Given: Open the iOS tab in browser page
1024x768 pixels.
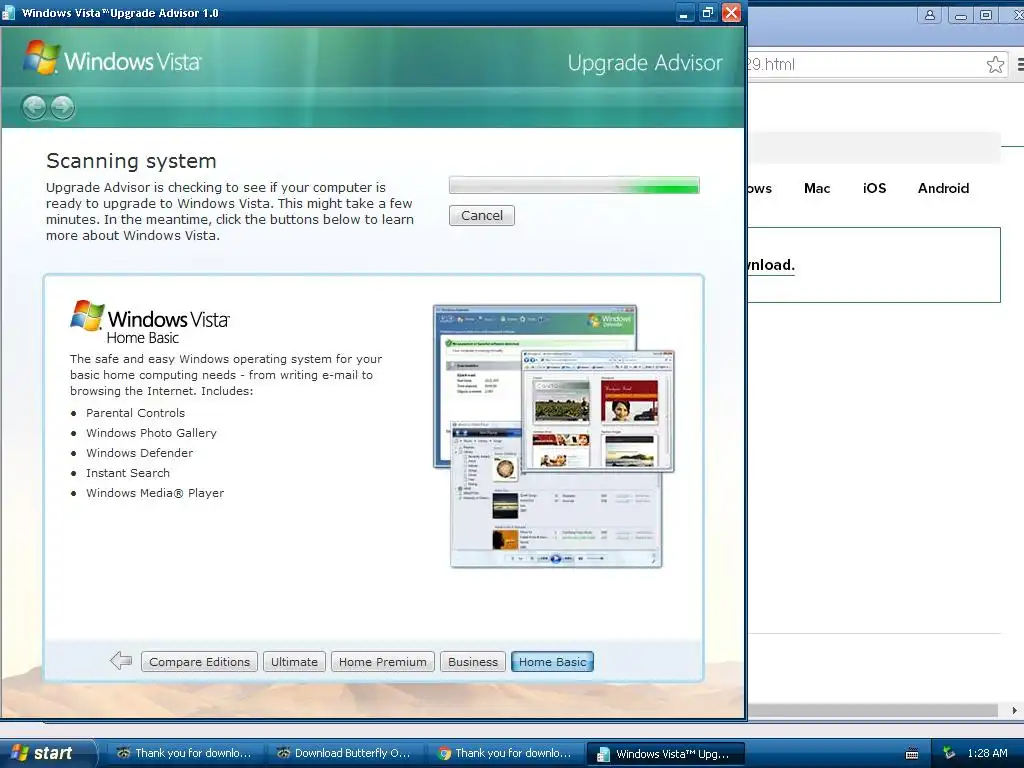Looking at the screenshot, I should (x=874, y=188).
